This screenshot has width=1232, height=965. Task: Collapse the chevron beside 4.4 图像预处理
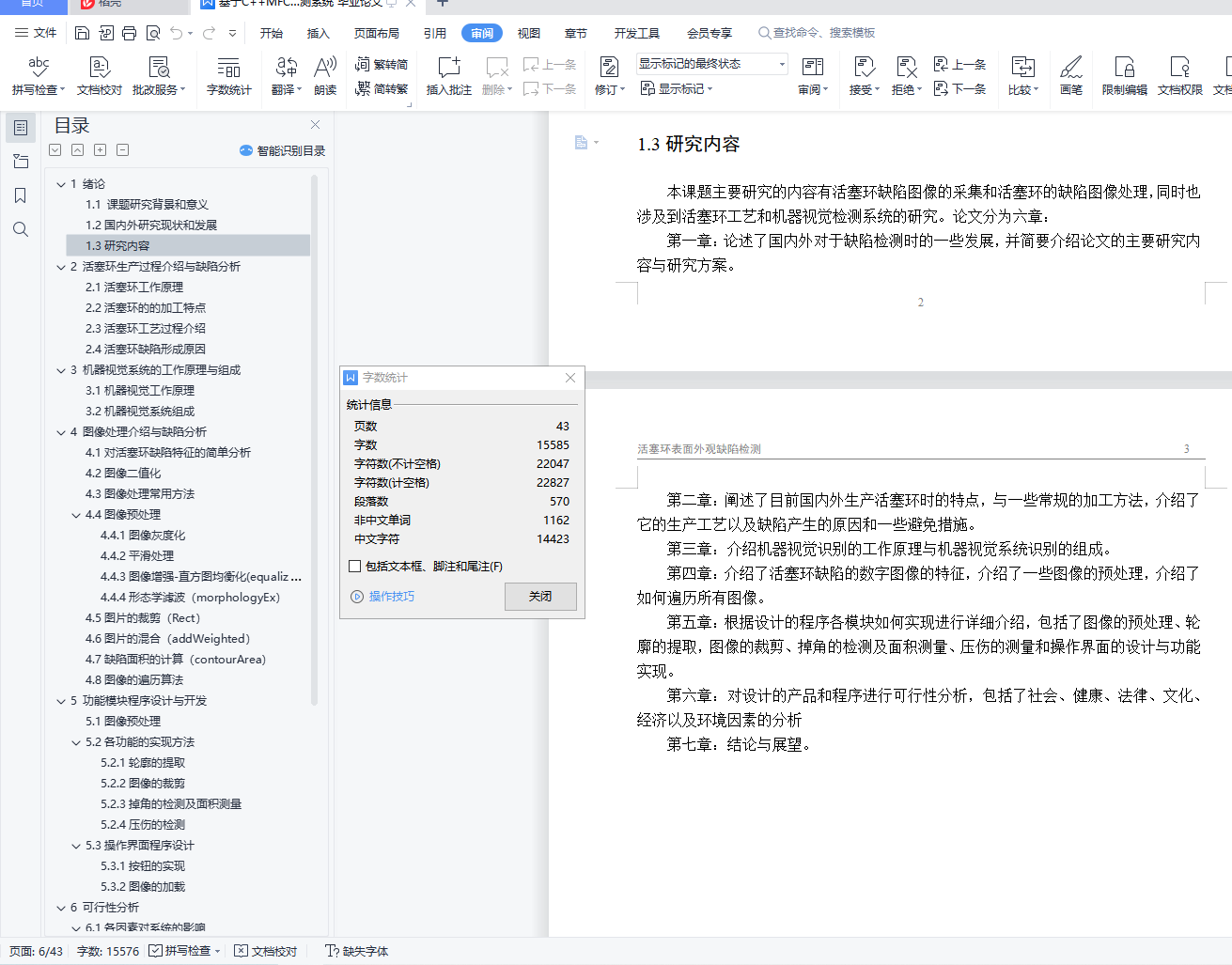76,515
